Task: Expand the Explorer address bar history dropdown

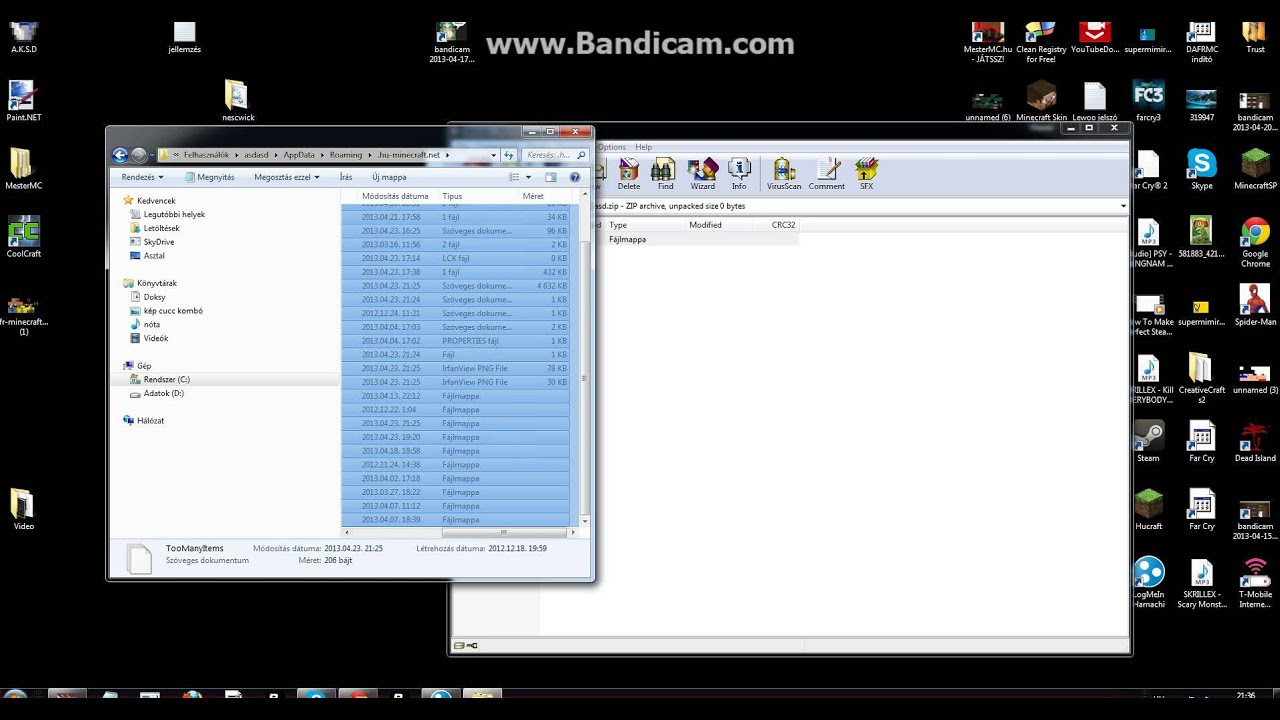Action: [x=493, y=155]
